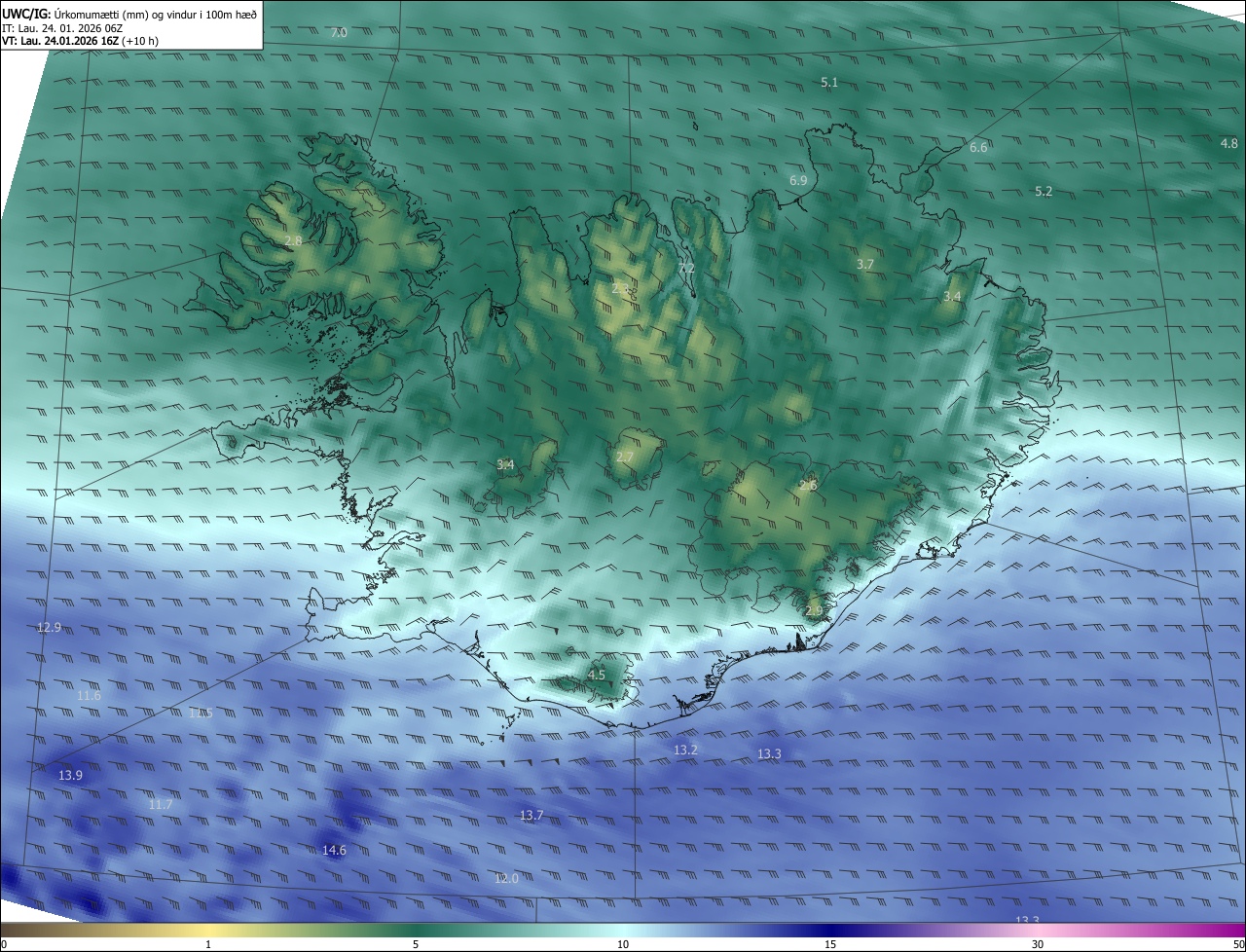
Task: Click the 4.5 value label
Action: pos(597,675)
